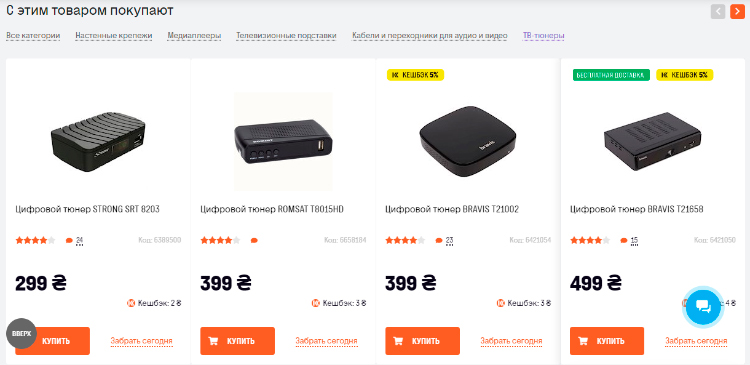
Task: Switch to the Медиаплееры tab
Action: (194, 35)
